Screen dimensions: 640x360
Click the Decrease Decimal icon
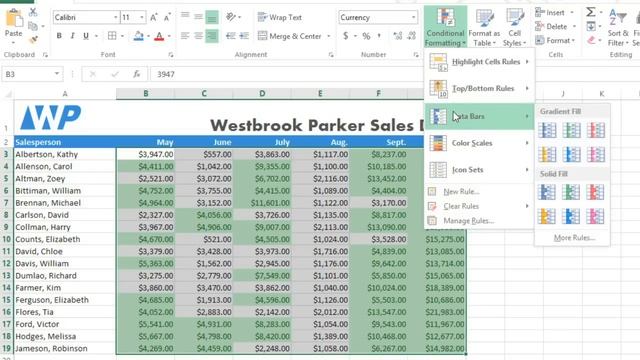411,36
